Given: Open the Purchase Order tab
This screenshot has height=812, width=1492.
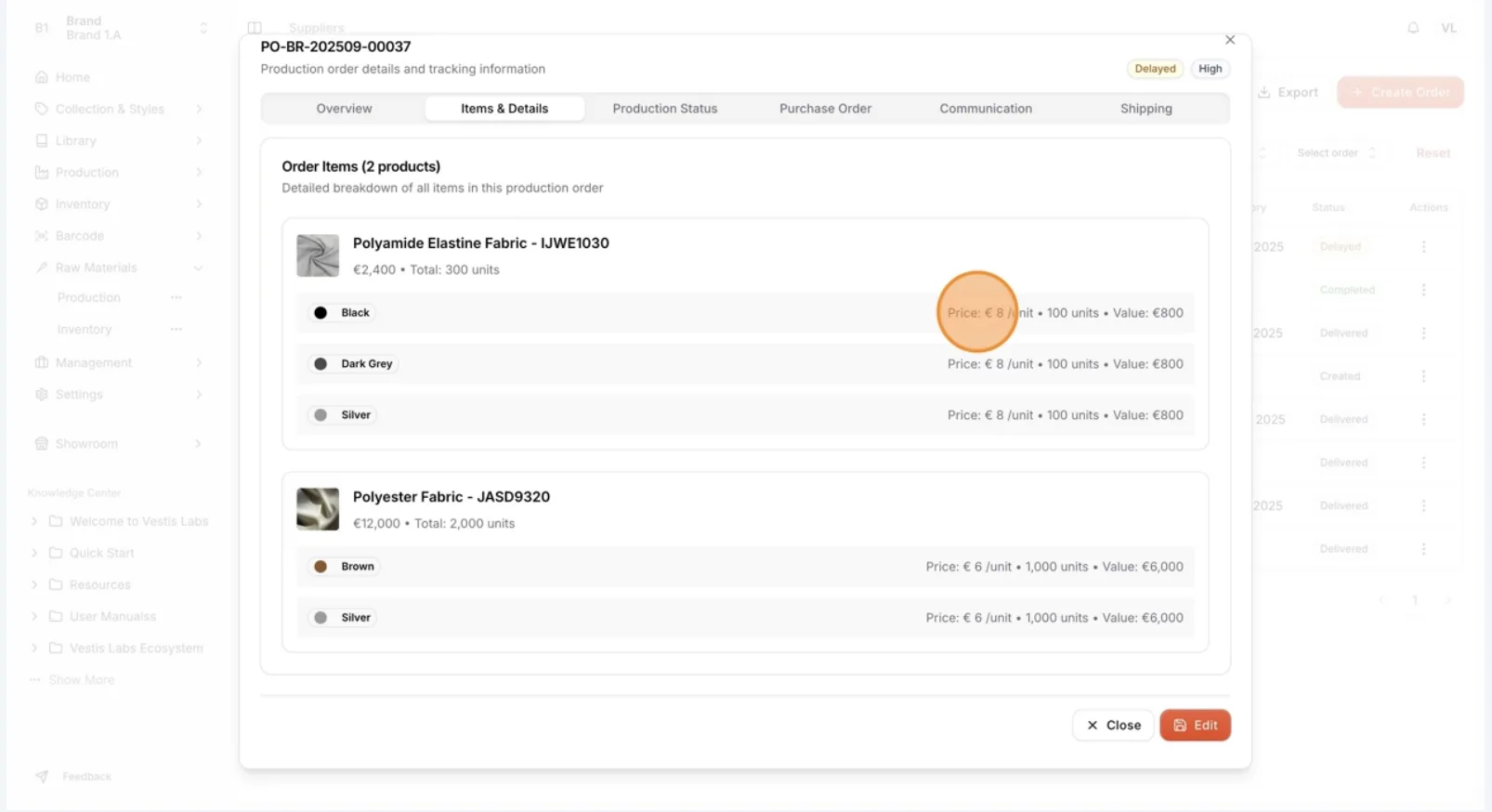Looking at the screenshot, I should click(825, 109).
